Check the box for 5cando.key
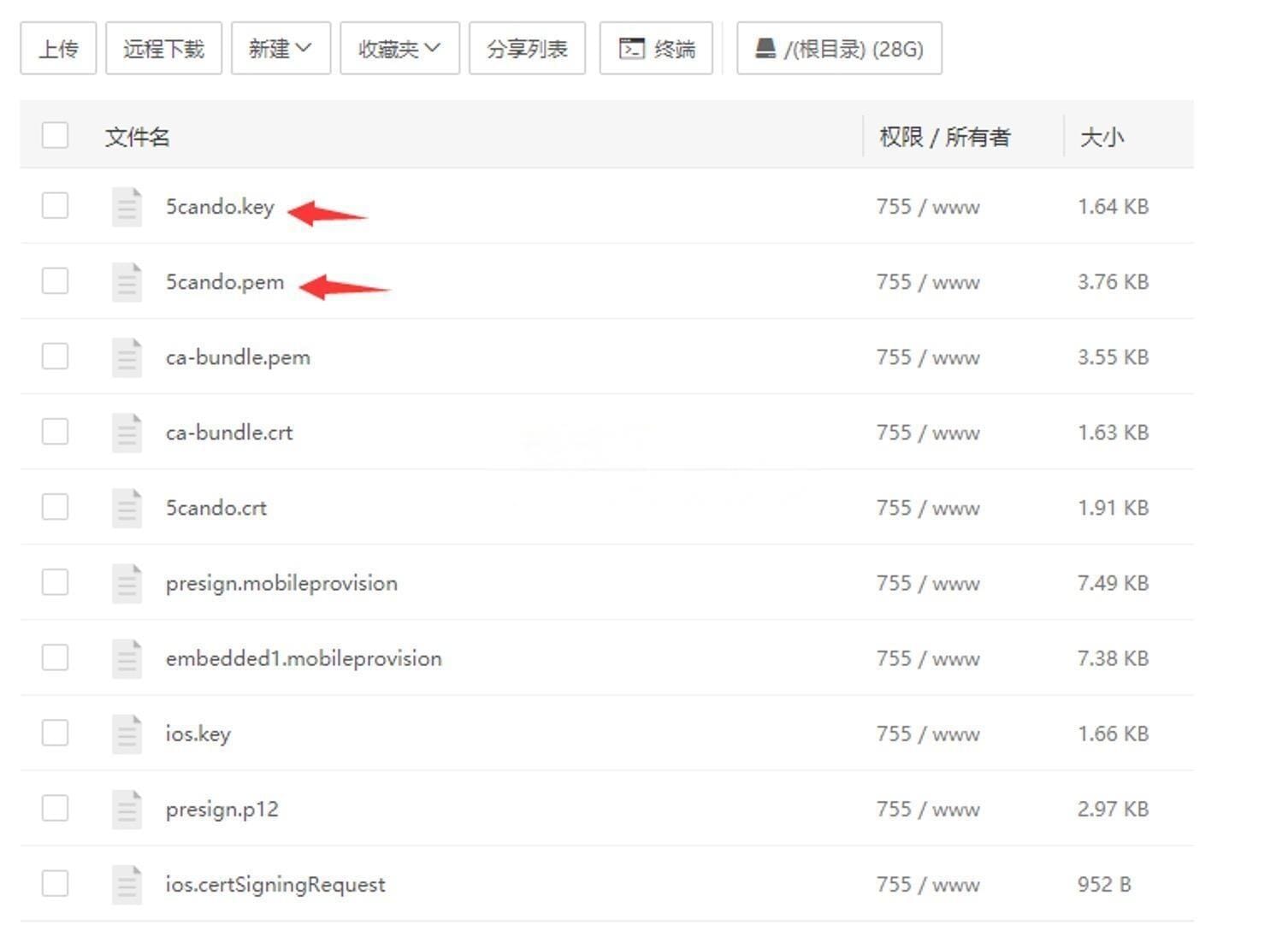 click(55, 205)
